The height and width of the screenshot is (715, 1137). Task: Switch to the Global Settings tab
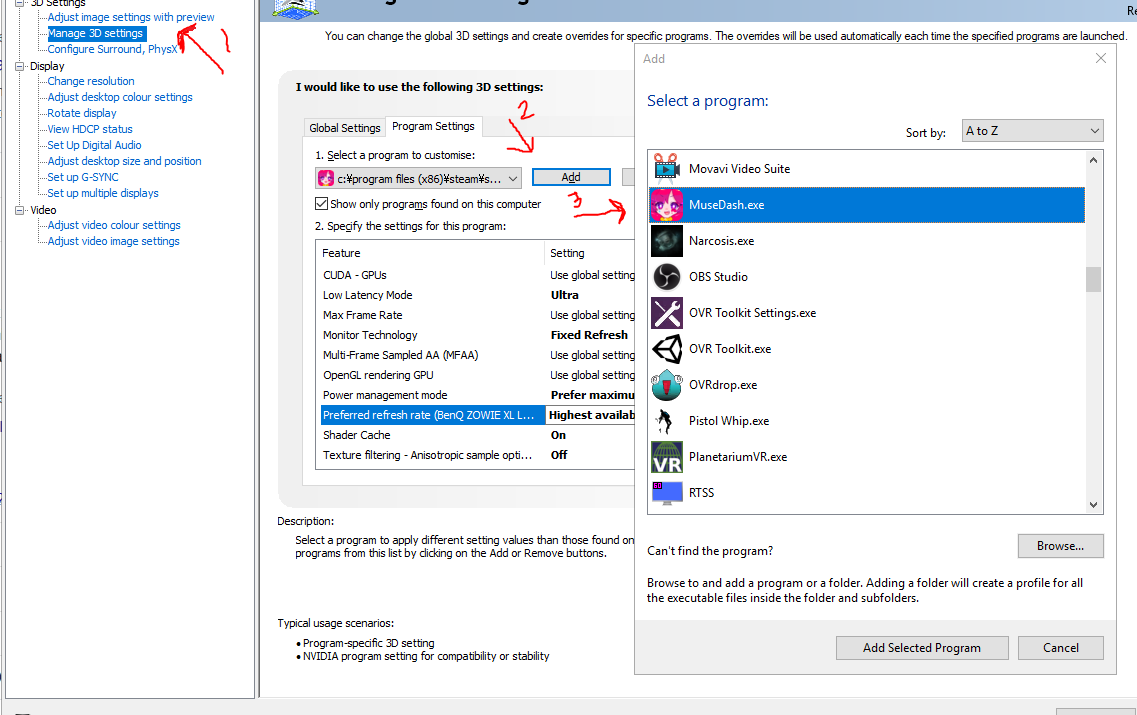(x=345, y=128)
